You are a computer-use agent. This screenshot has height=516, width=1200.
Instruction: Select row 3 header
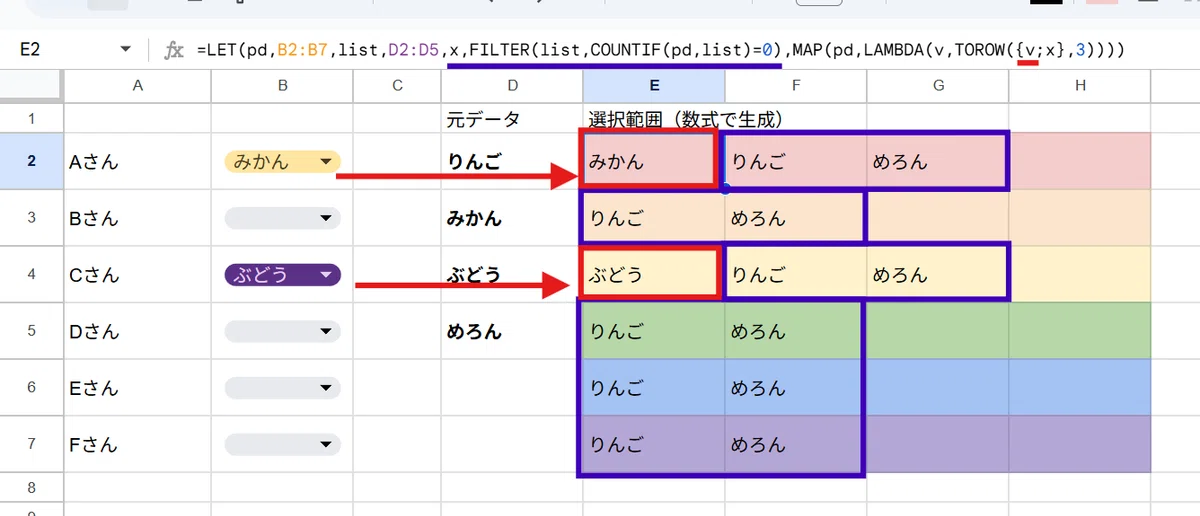(31, 218)
